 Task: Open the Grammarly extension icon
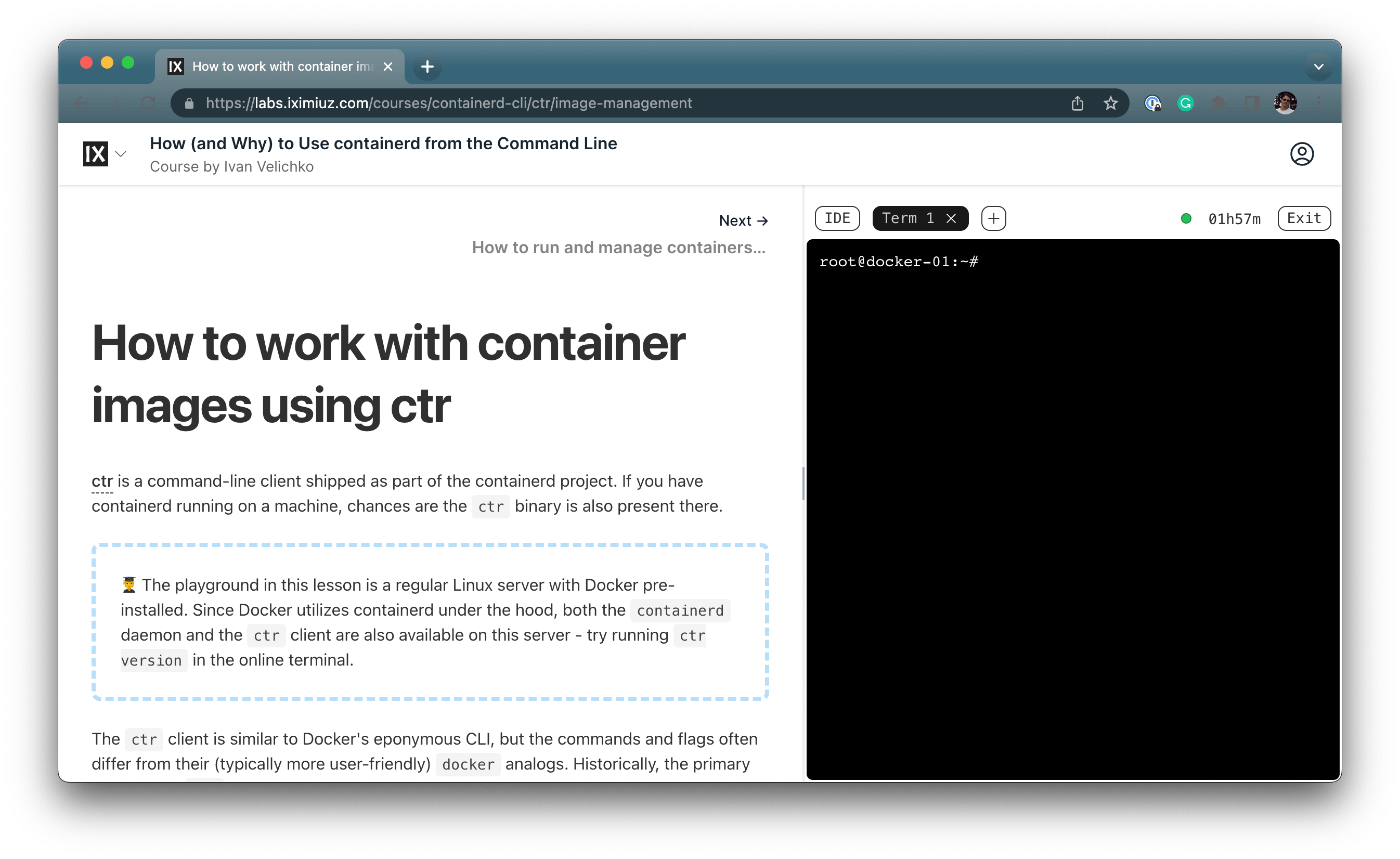pos(1185,103)
